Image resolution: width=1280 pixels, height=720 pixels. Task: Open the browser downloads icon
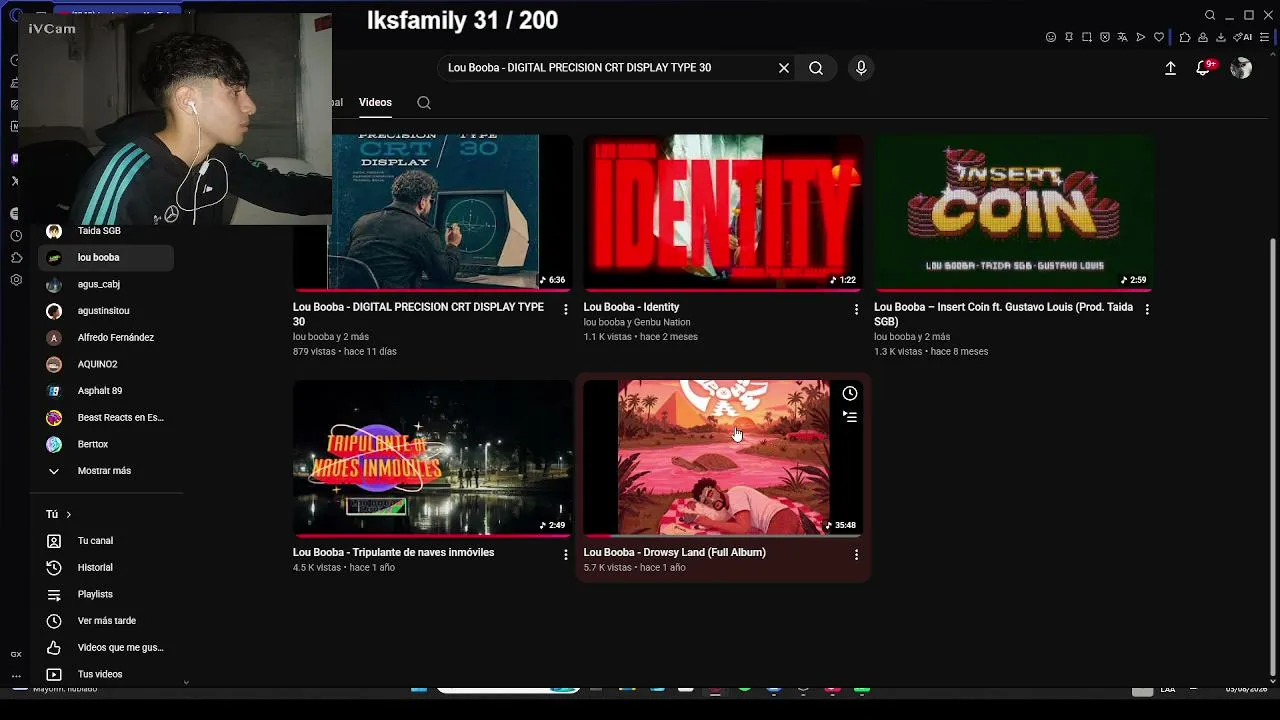(x=1221, y=37)
